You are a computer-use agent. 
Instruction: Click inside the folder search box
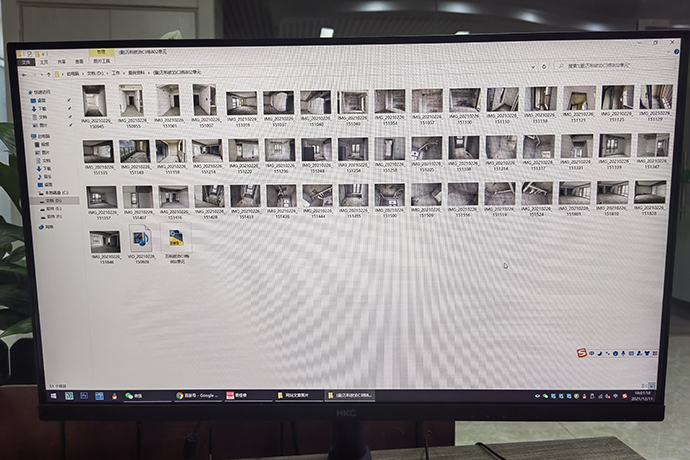click(614, 65)
